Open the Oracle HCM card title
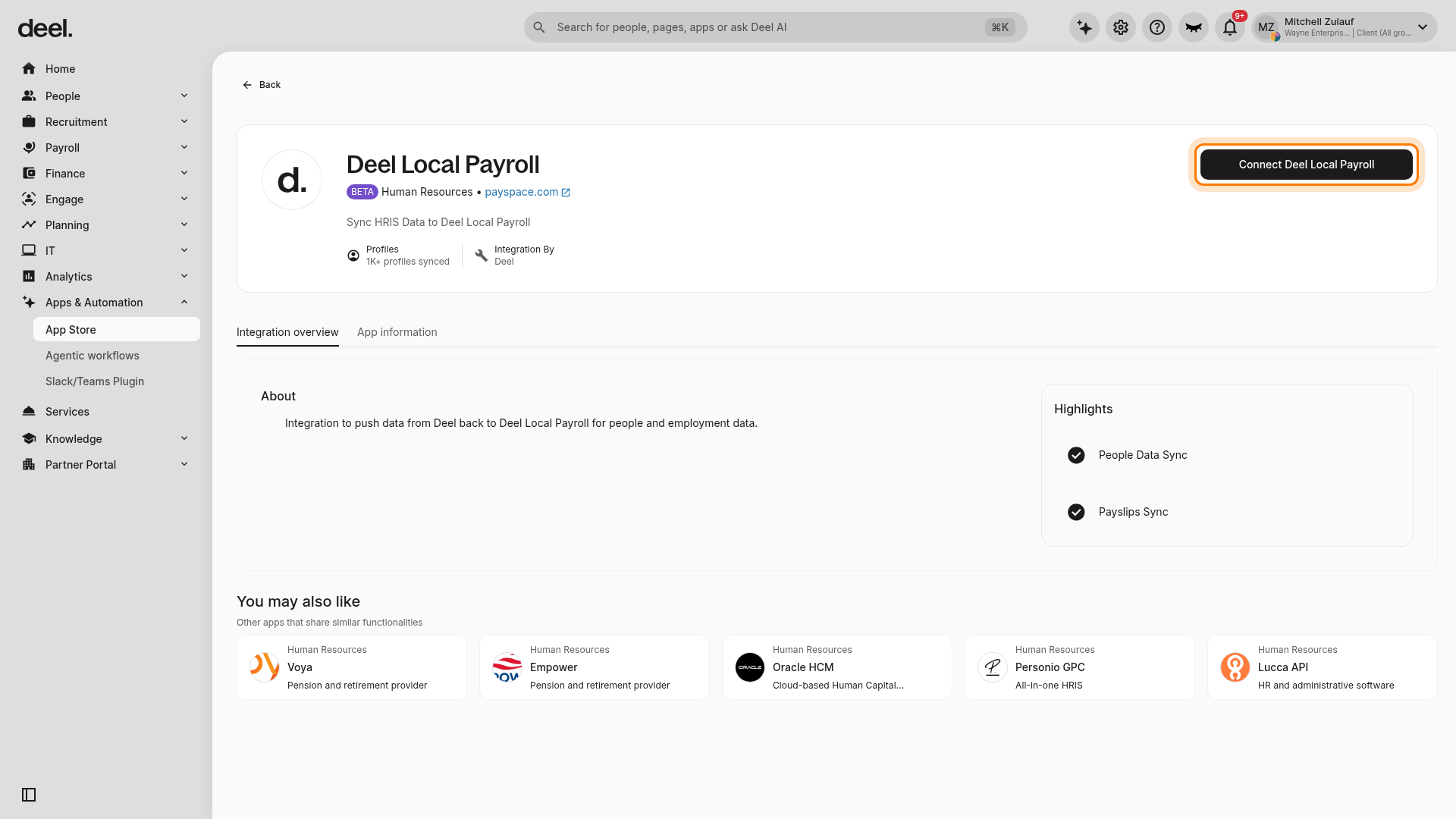This screenshot has width=1456, height=819. (803, 667)
